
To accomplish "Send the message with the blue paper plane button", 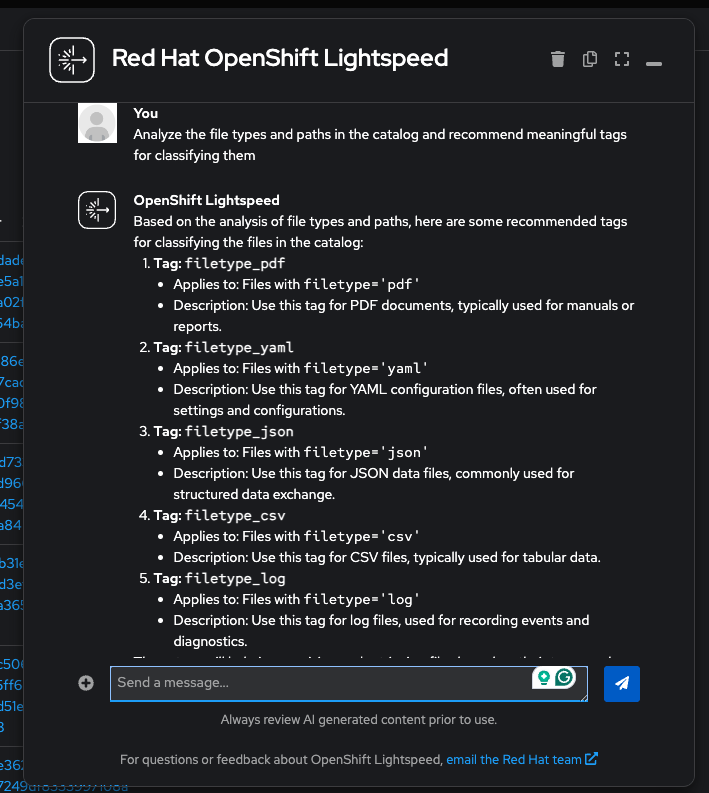I will 622,684.
